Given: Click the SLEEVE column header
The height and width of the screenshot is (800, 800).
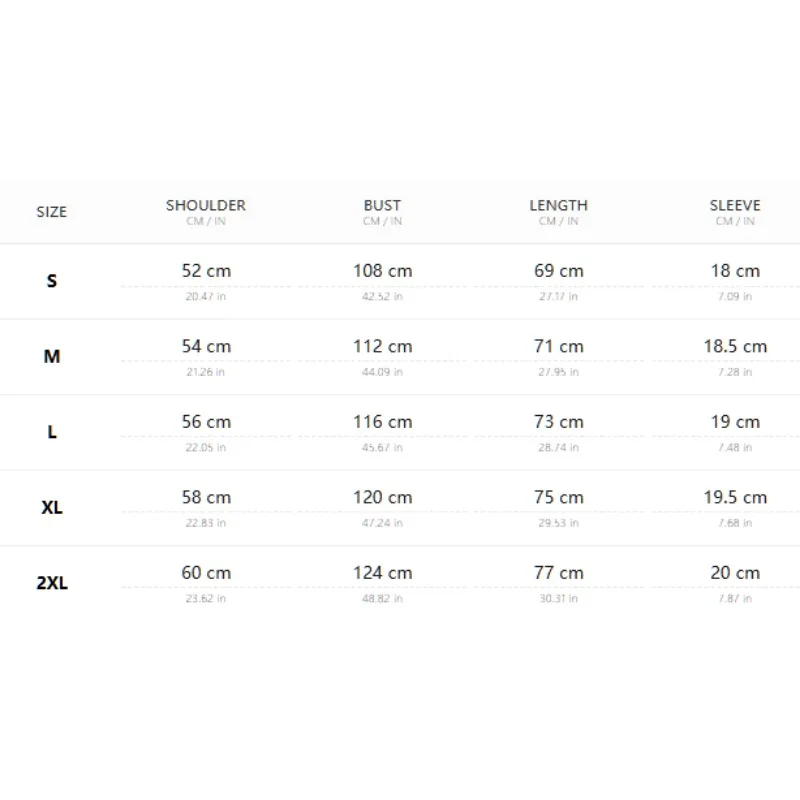Looking at the screenshot, I should pos(735,206).
